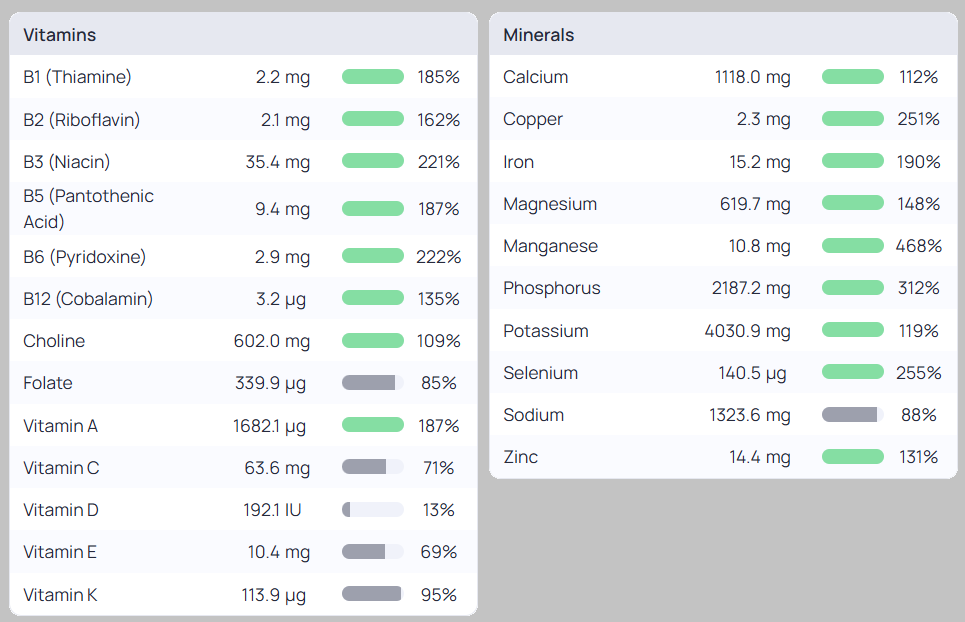Viewport: 965px width, 622px height.
Task: Click the Phosphorus row label
Action: (552, 288)
